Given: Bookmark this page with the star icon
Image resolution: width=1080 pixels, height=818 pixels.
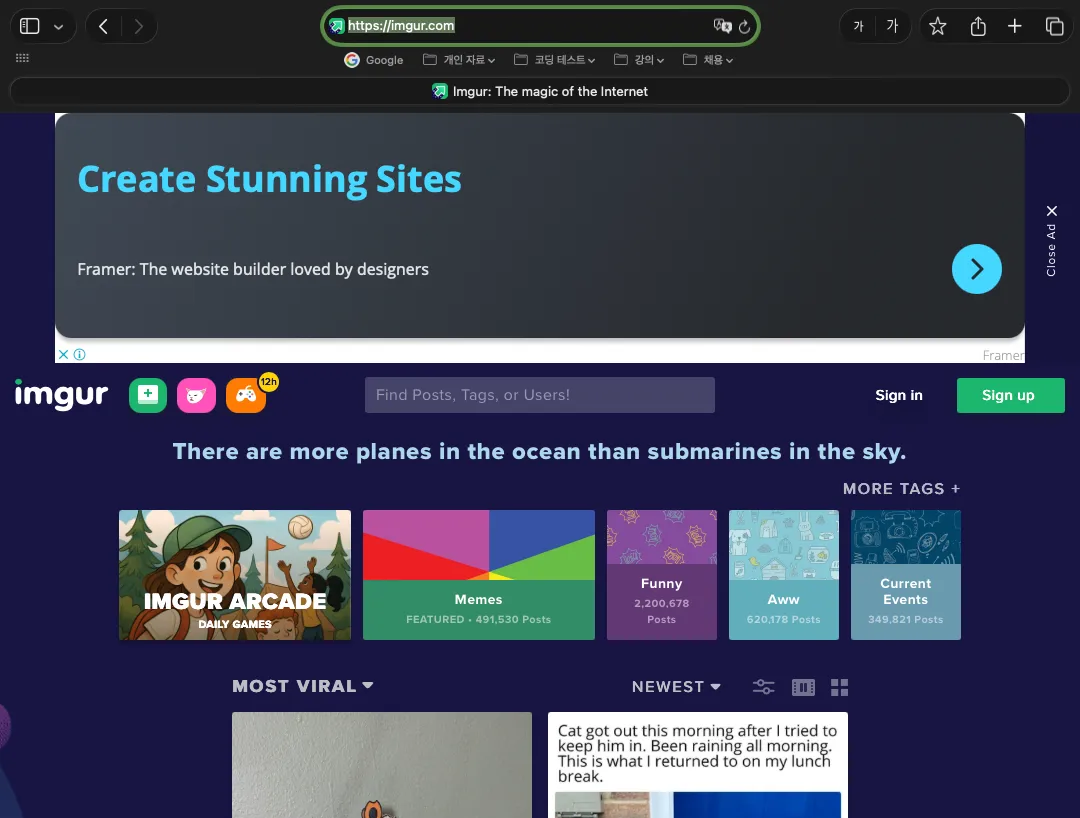Looking at the screenshot, I should [x=937, y=26].
